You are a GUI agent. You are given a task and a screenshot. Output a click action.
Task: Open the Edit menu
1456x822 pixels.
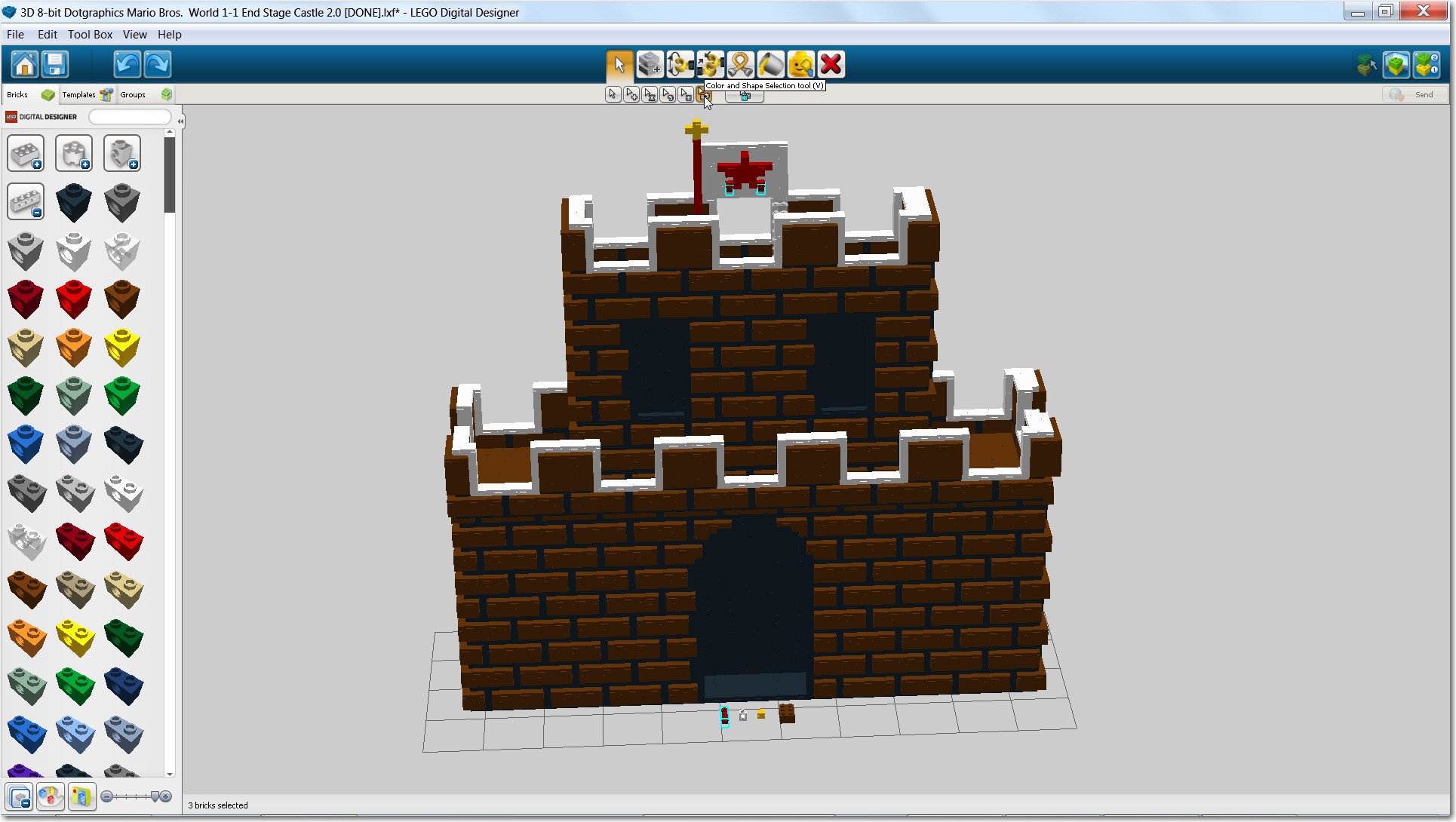[x=48, y=35]
